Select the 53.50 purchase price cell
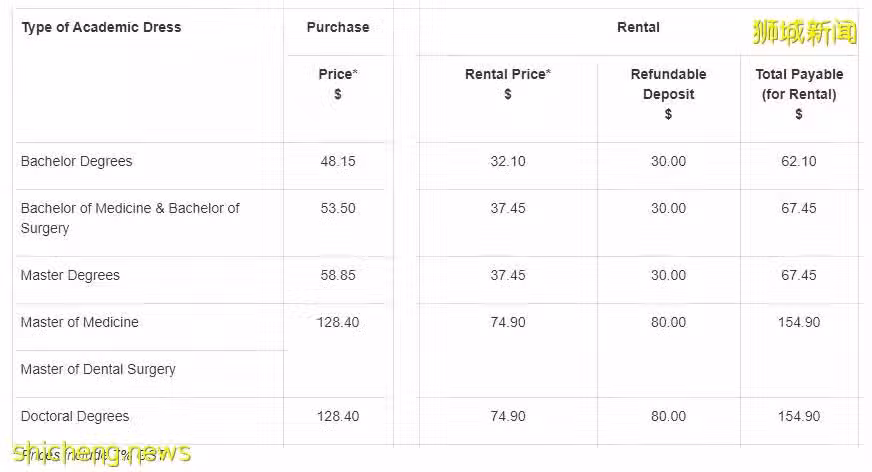872x472 pixels. click(338, 208)
